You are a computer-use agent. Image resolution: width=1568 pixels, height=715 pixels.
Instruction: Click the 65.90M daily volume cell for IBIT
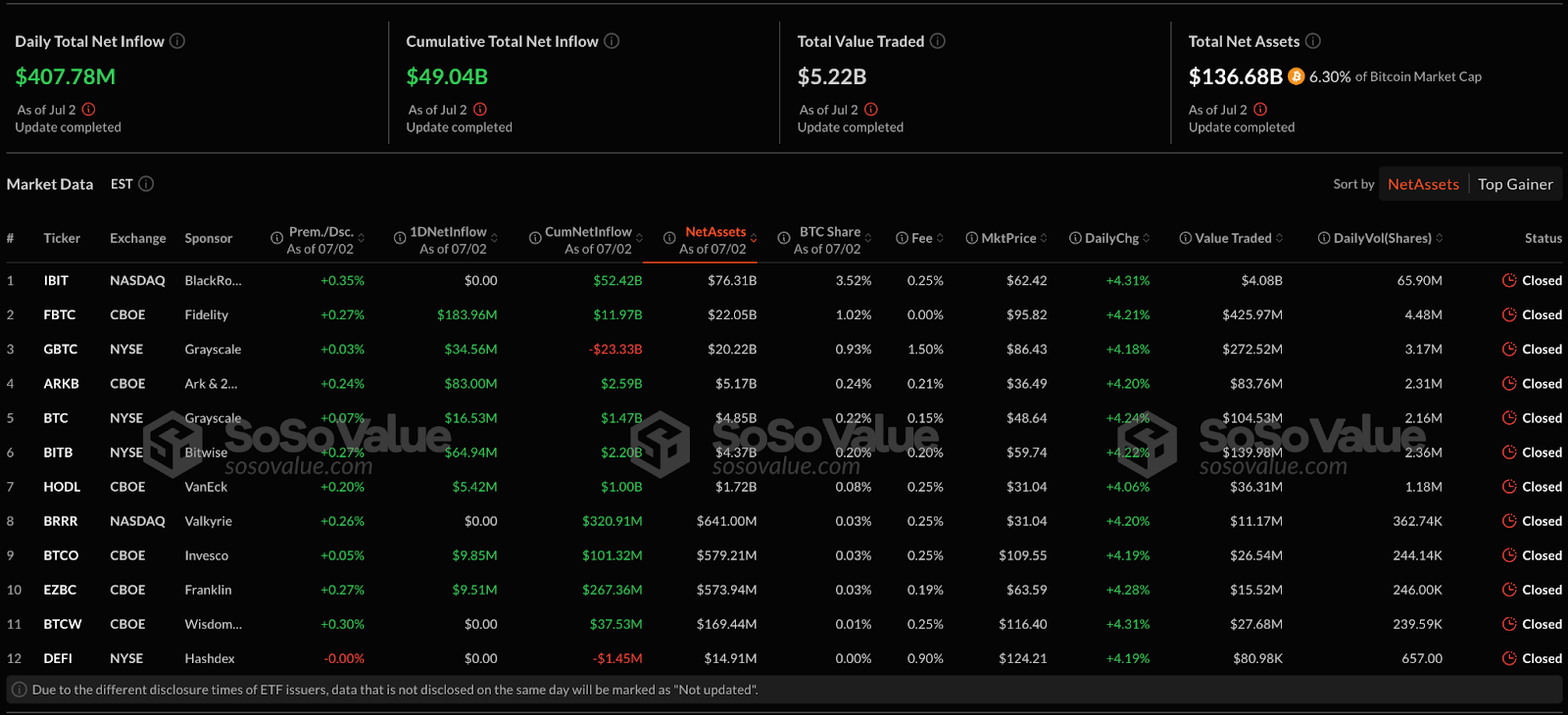[1420, 280]
